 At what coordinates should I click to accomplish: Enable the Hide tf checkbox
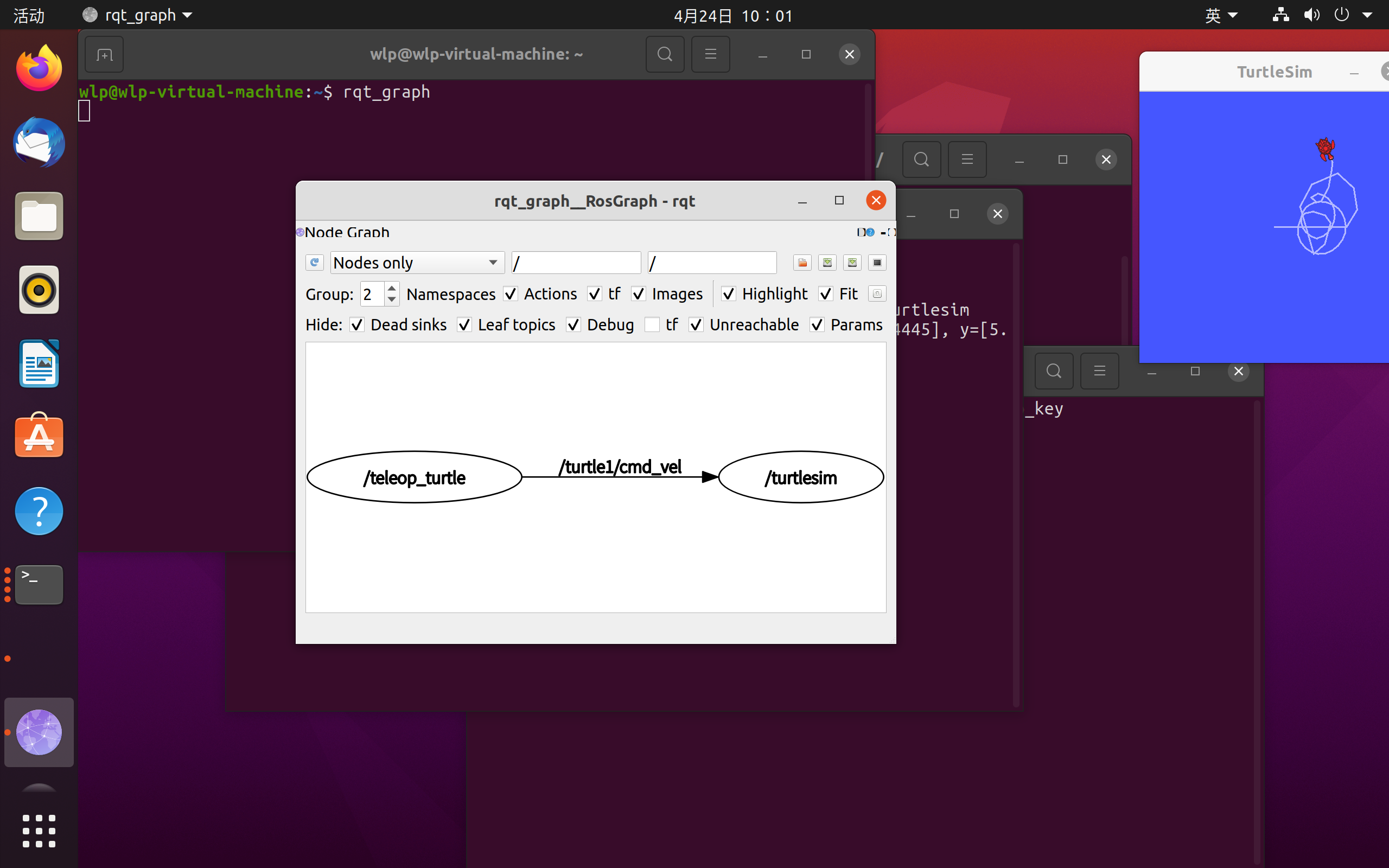[652, 325]
